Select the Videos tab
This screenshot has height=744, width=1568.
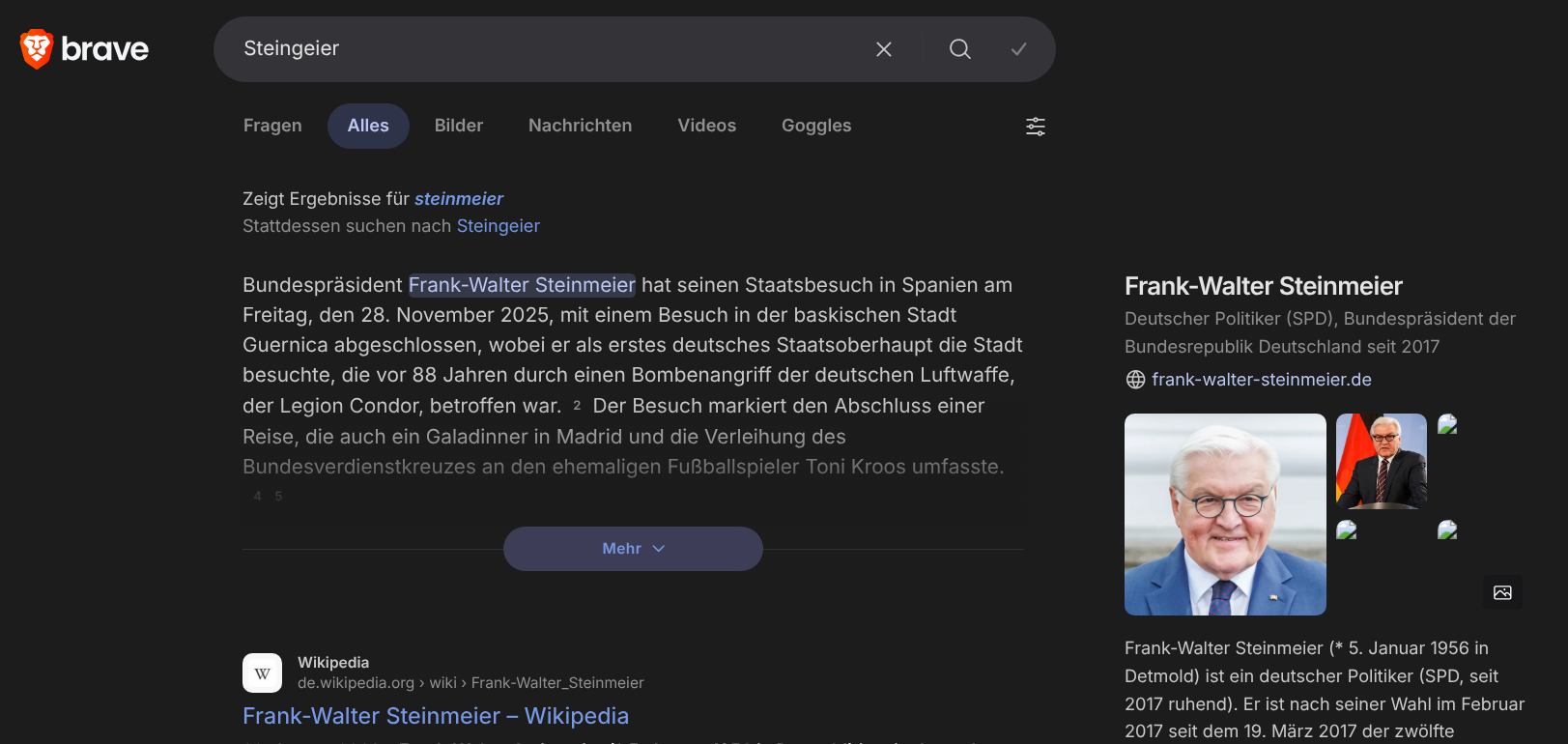(x=706, y=126)
